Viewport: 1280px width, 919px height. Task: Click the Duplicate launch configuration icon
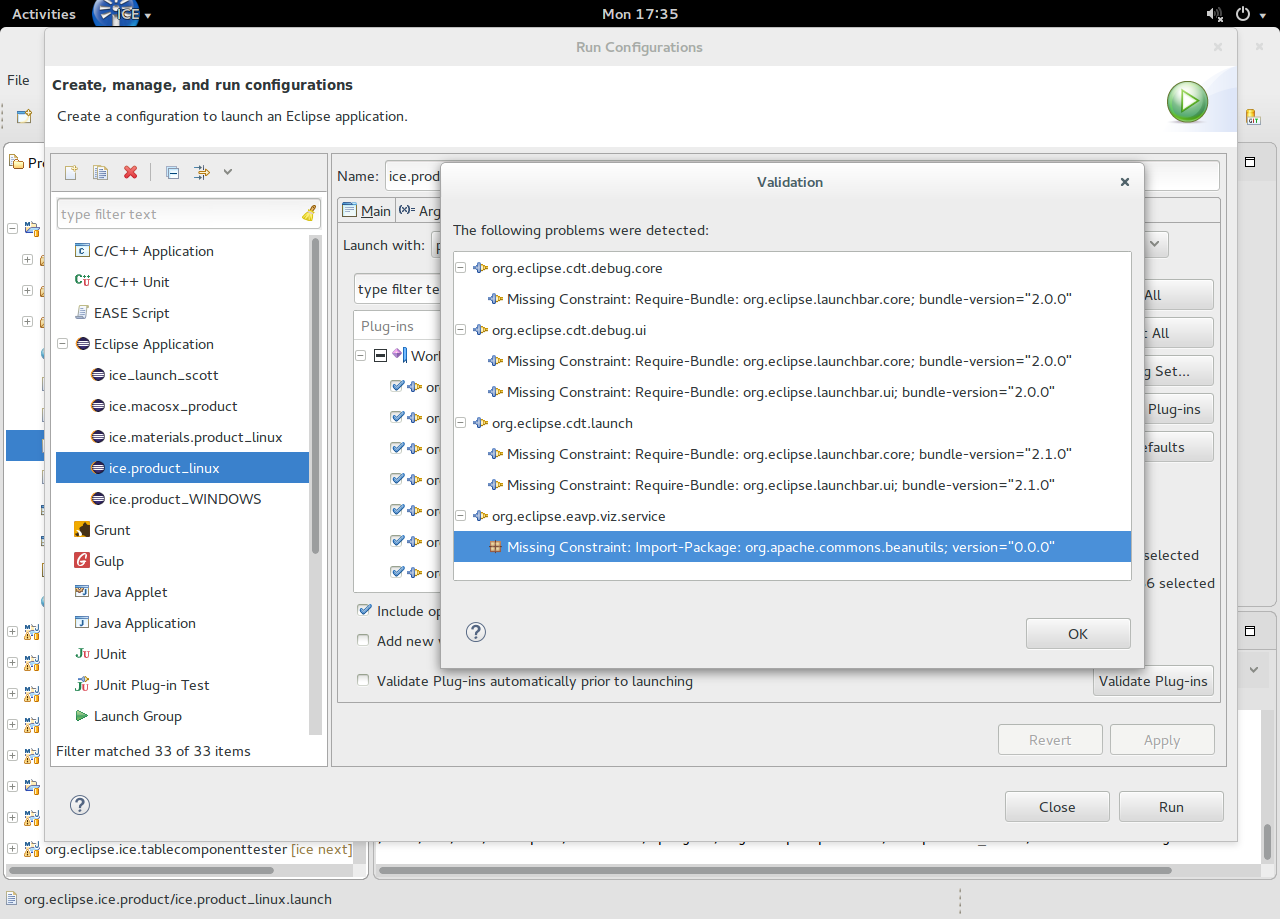100,172
